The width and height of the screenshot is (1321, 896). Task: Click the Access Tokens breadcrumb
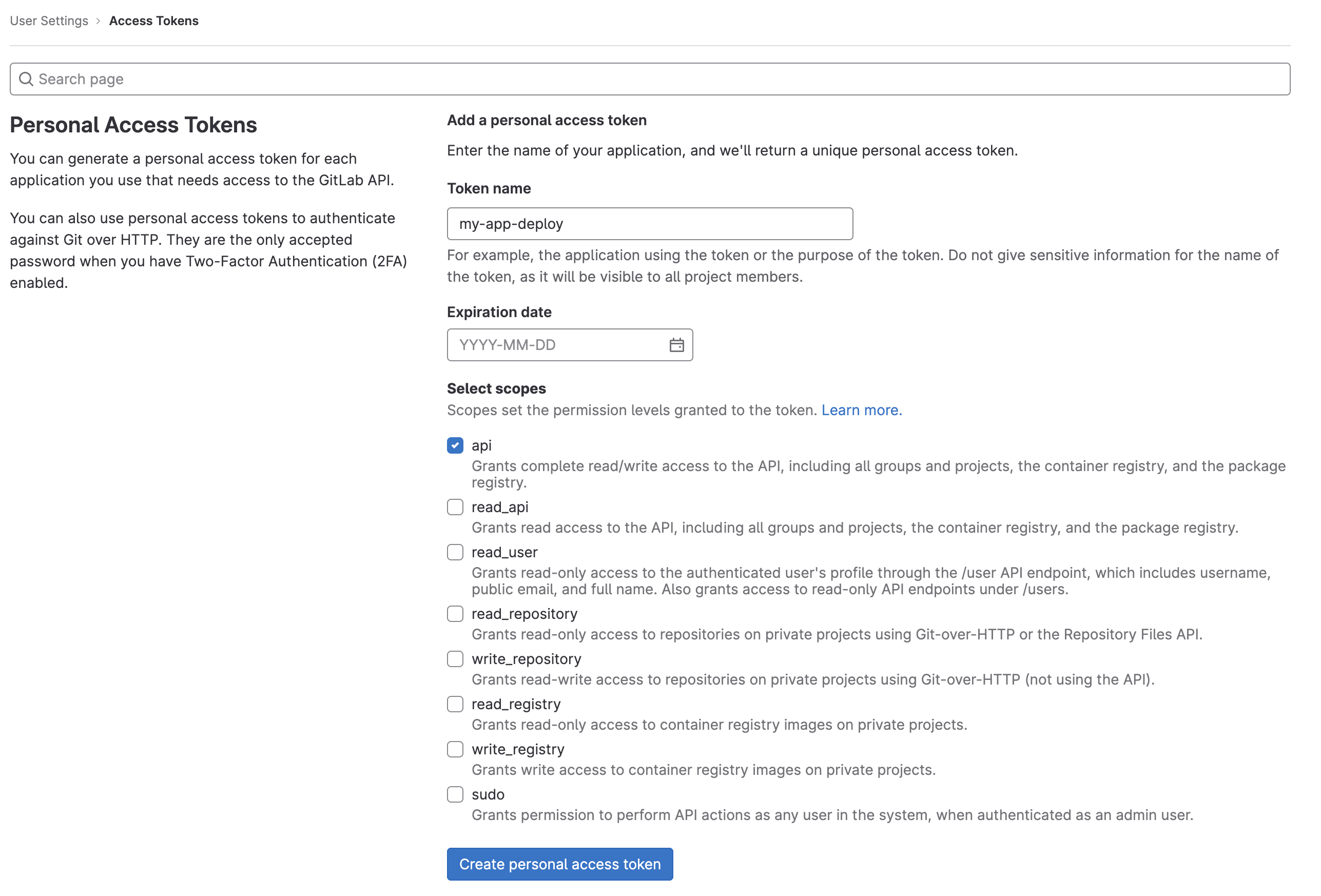click(153, 21)
